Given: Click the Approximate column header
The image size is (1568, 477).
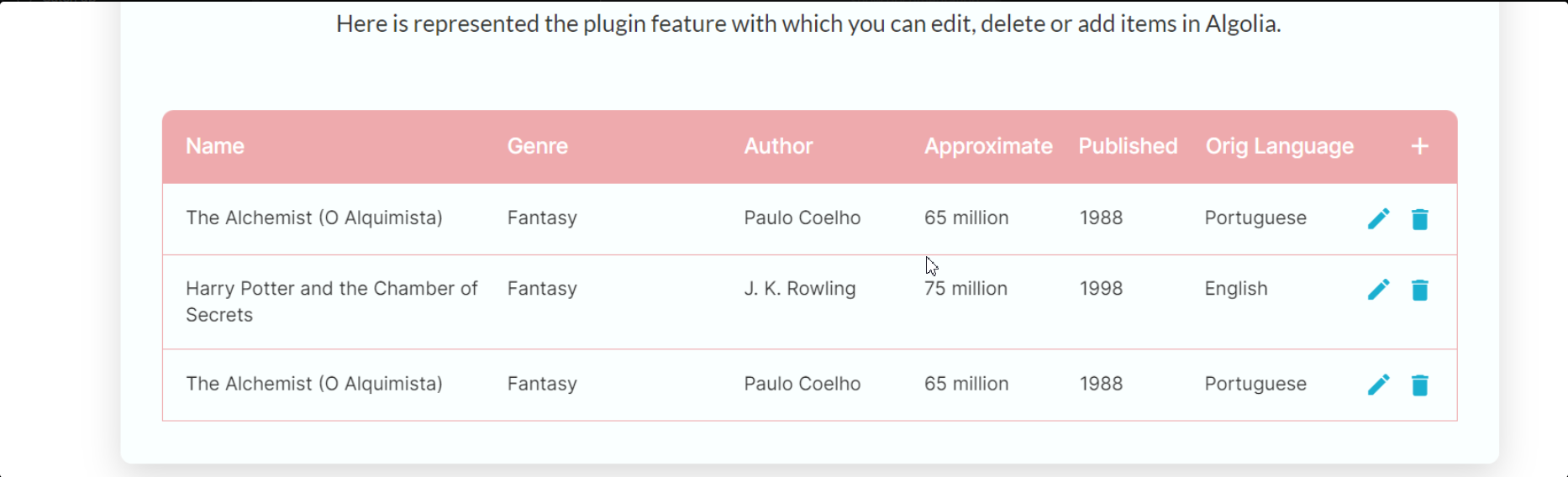Looking at the screenshot, I should coord(988,146).
